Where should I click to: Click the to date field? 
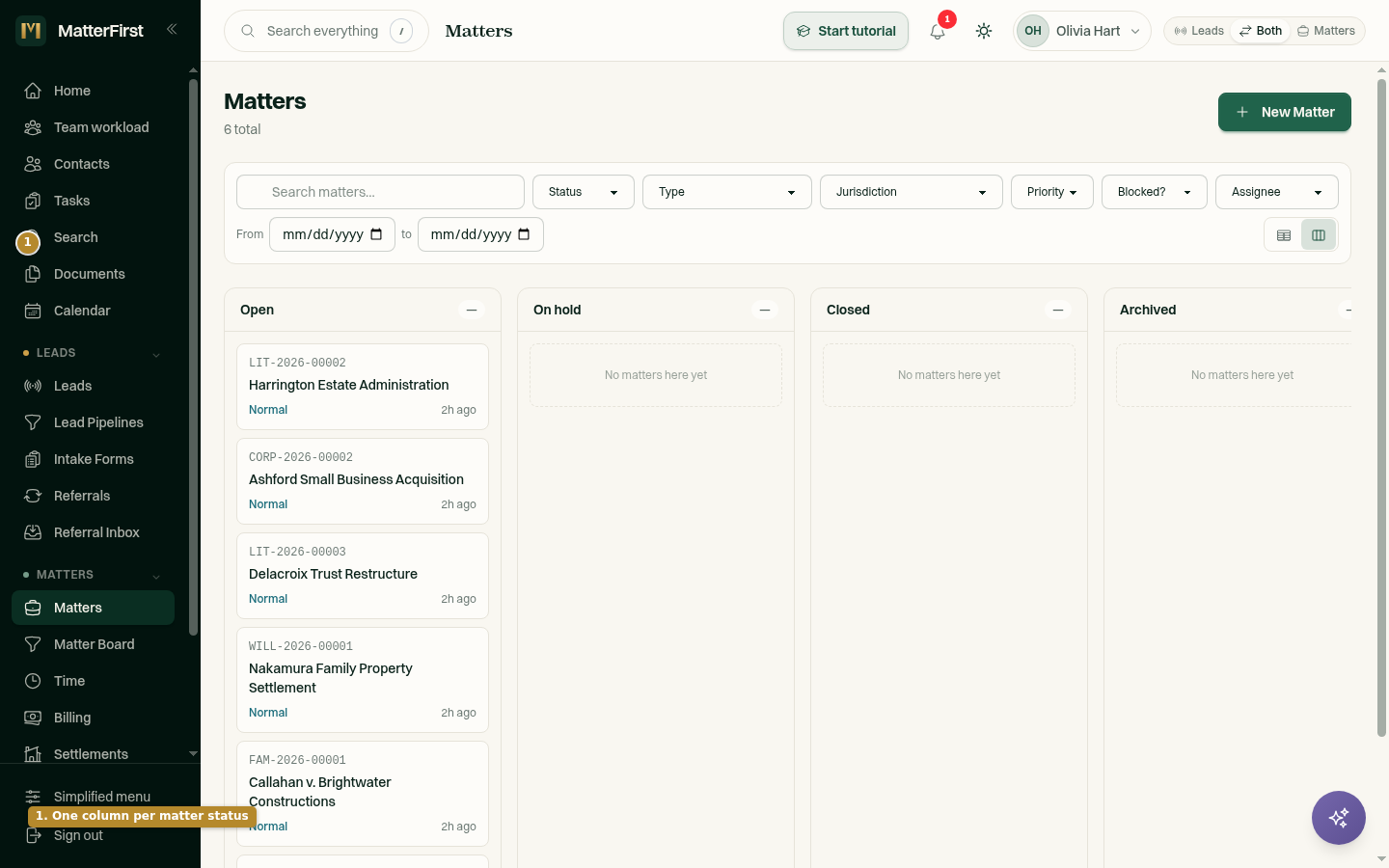[x=480, y=234]
